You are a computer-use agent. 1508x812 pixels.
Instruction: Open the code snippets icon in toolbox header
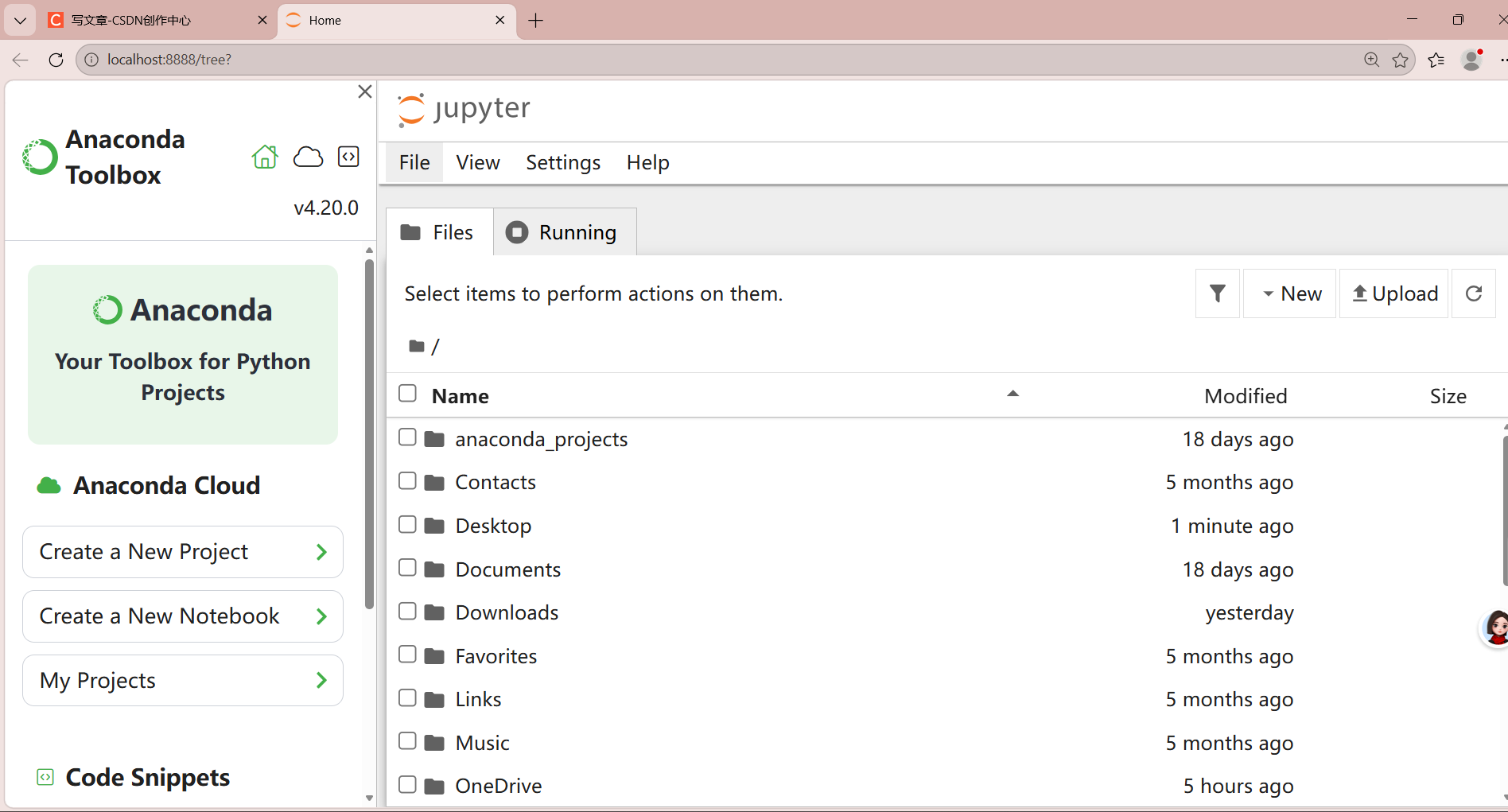348,157
